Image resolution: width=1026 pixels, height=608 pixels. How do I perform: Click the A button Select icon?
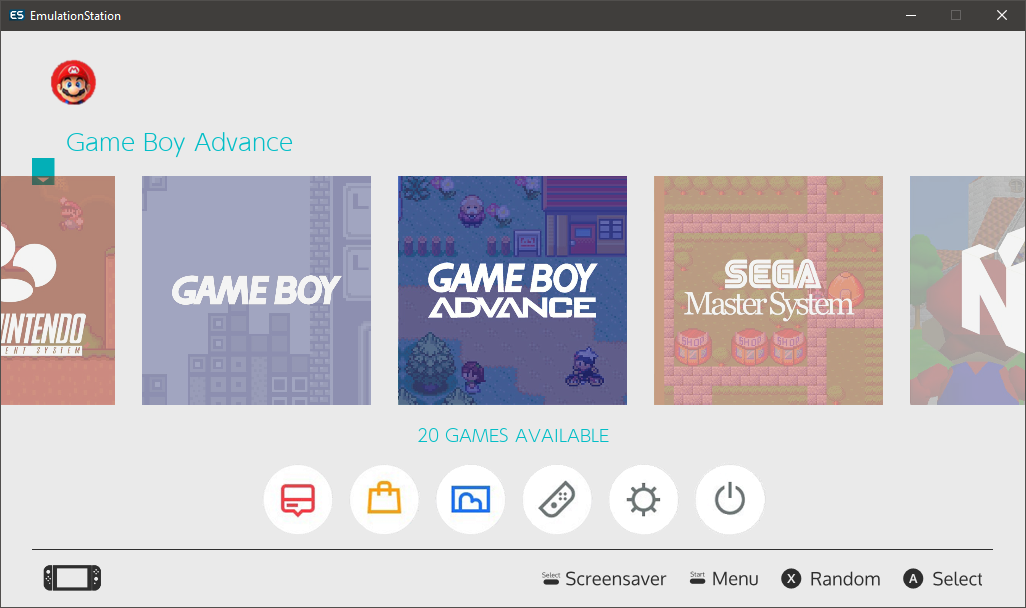click(913, 579)
